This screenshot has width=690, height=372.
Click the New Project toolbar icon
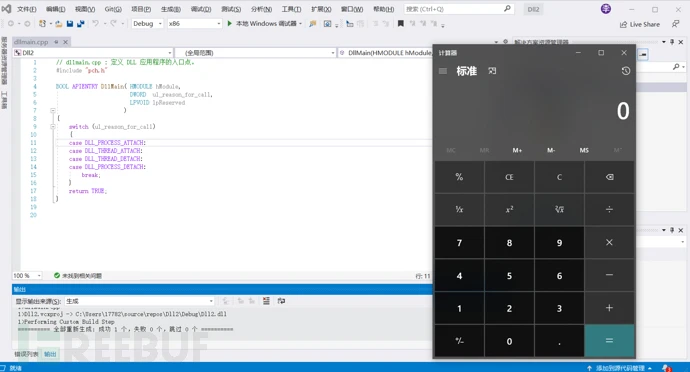pyautogui.click(x=42, y=24)
